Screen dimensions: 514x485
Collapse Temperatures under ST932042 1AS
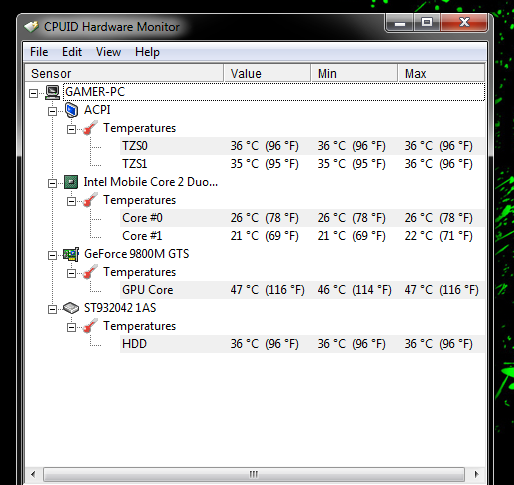[x=71, y=327]
